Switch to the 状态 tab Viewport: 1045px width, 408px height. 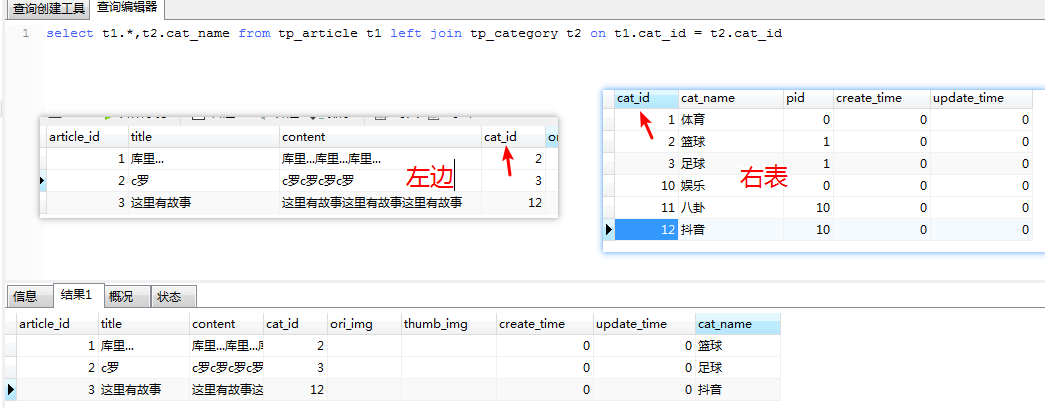coord(170,296)
